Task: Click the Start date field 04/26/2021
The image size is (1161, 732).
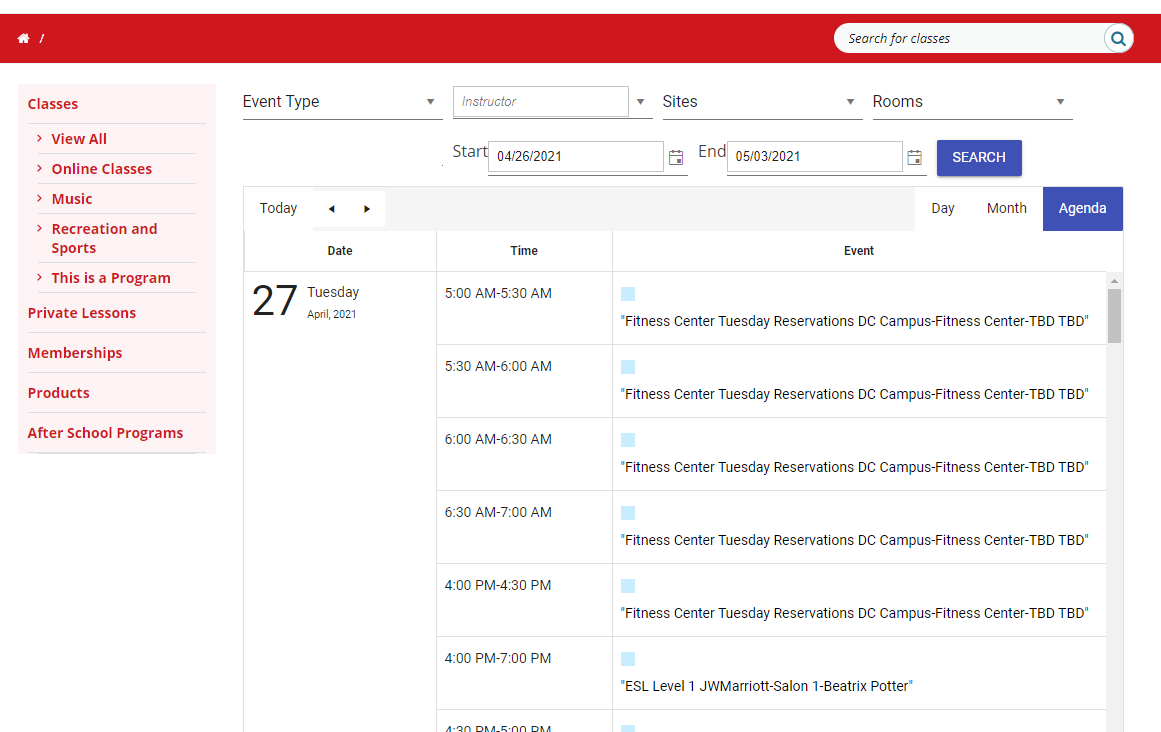Action: click(575, 156)
